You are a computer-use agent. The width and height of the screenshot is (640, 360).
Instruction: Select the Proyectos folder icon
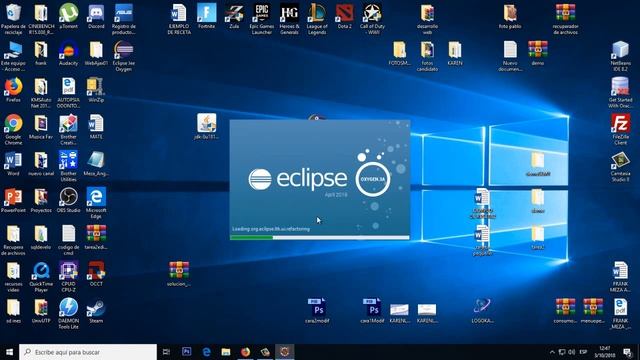coord(41,200)
